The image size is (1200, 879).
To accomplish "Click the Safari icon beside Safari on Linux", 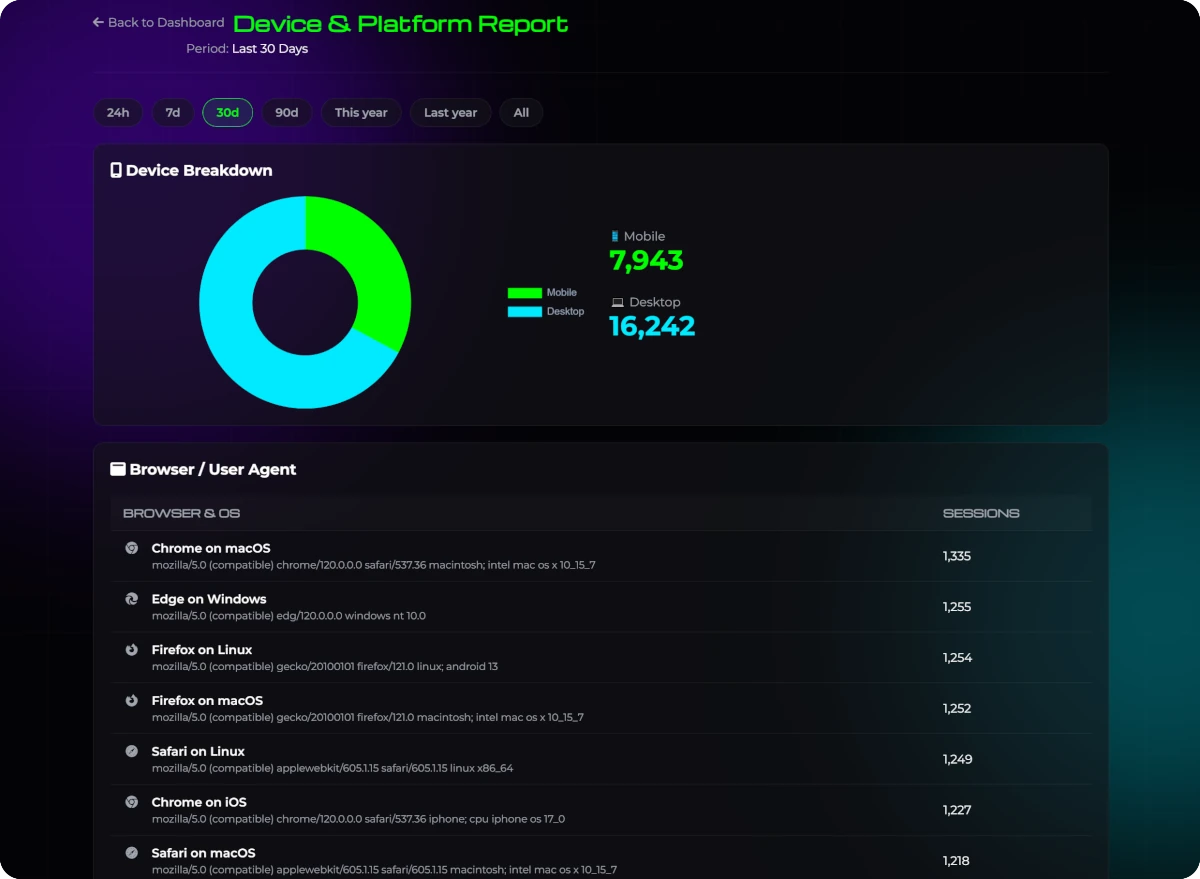I will coord(132,750).
